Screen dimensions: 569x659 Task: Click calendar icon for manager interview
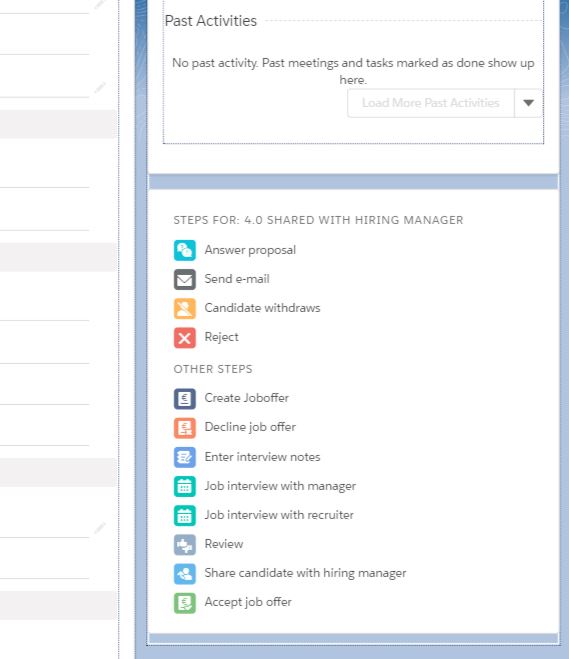(184, 486)
